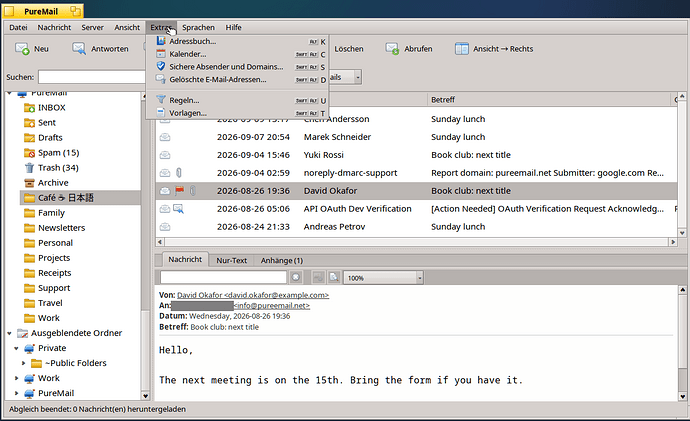Open Vorlagen... from the Extras menu
Image resolution: width=690 pixels, height=421 pixels.
pyautogui.click(x=237, y=113)
